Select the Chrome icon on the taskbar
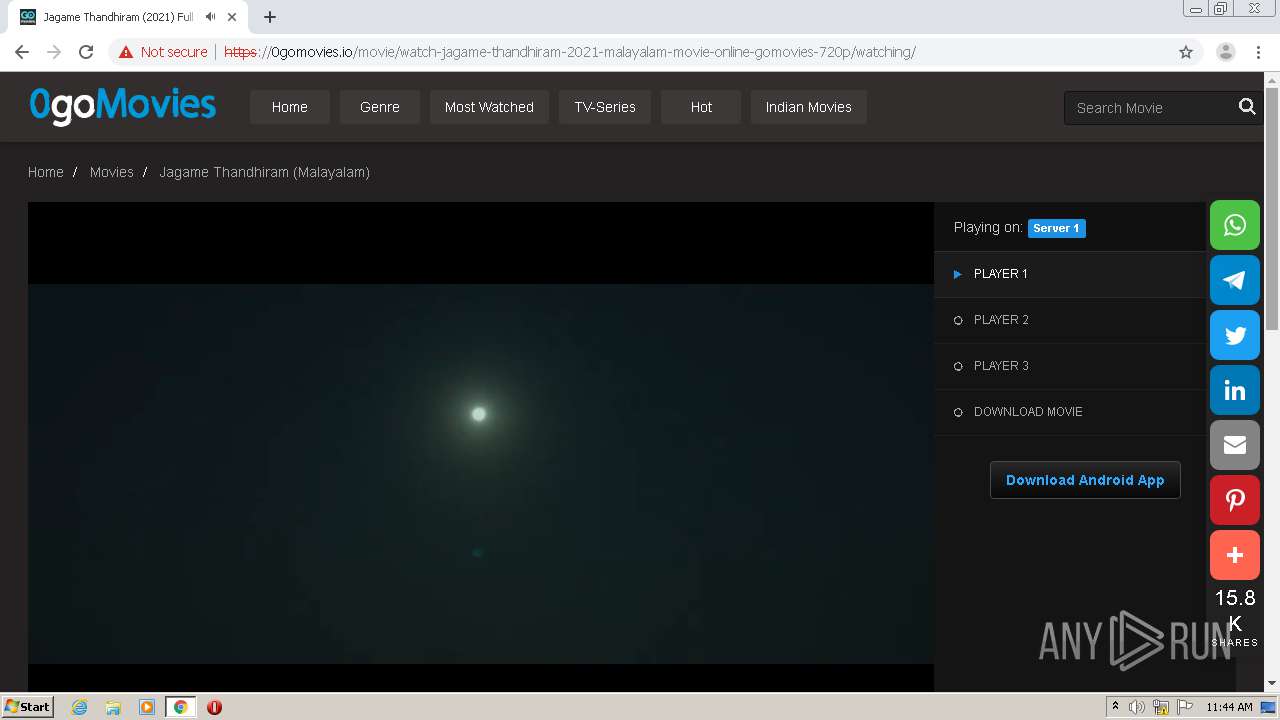 tap(180, 707)
